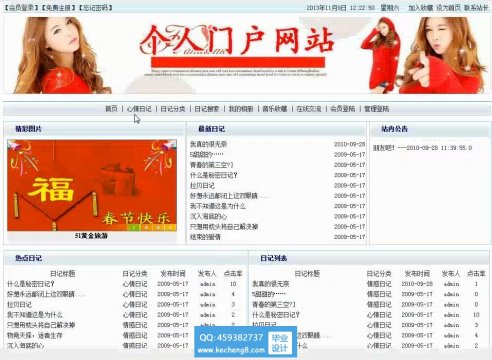492x360 pixels.
Task: Open the 忘记密码 forgot password link
Action: pyautogui.click(x=95, y=7)
